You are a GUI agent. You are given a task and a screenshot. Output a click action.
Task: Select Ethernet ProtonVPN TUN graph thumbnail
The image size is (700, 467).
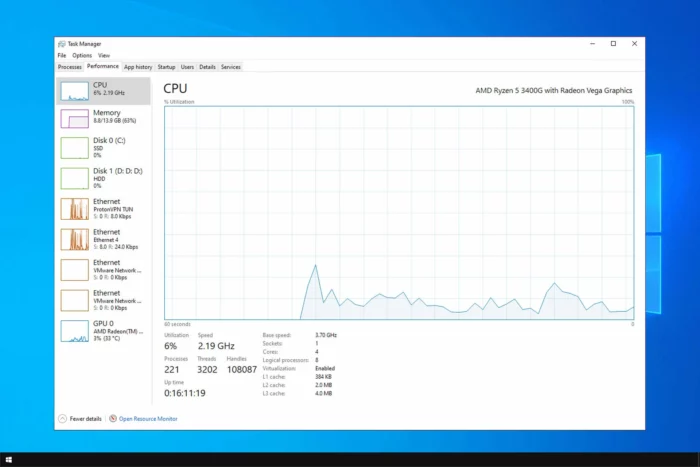click(x=75, y=209)
